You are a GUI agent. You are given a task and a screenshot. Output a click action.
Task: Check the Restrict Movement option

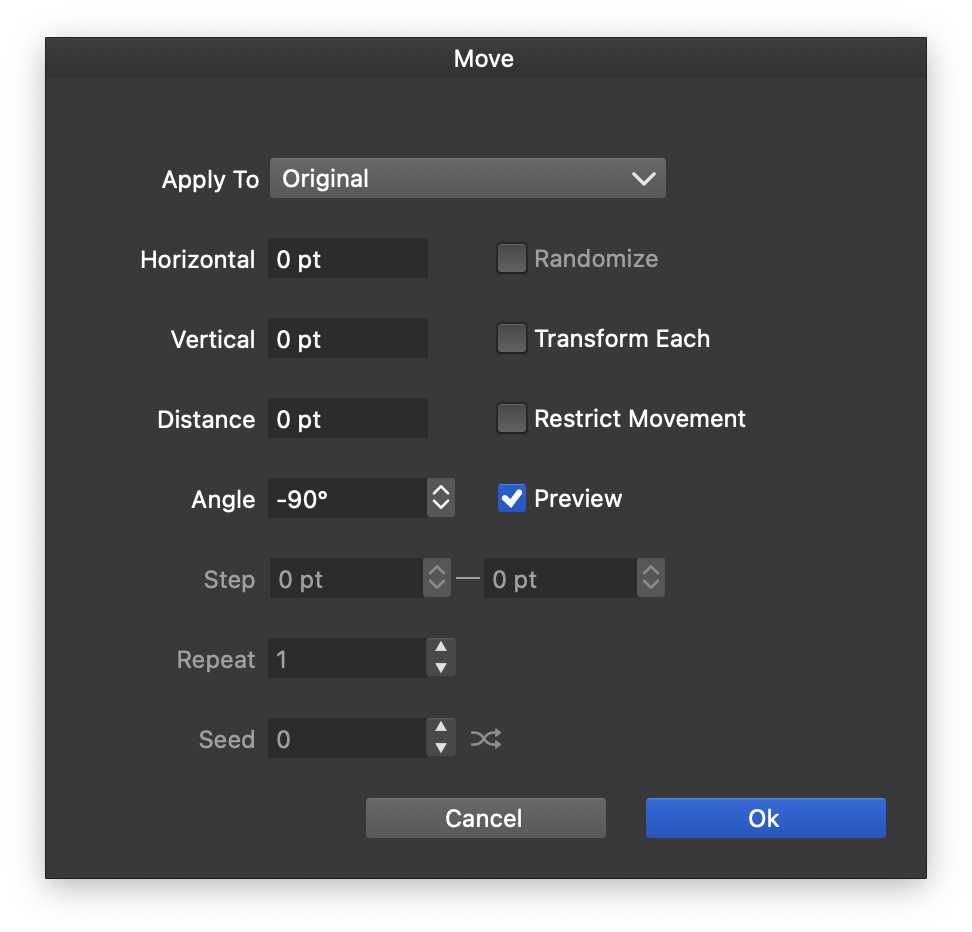(x=512, y=419)
